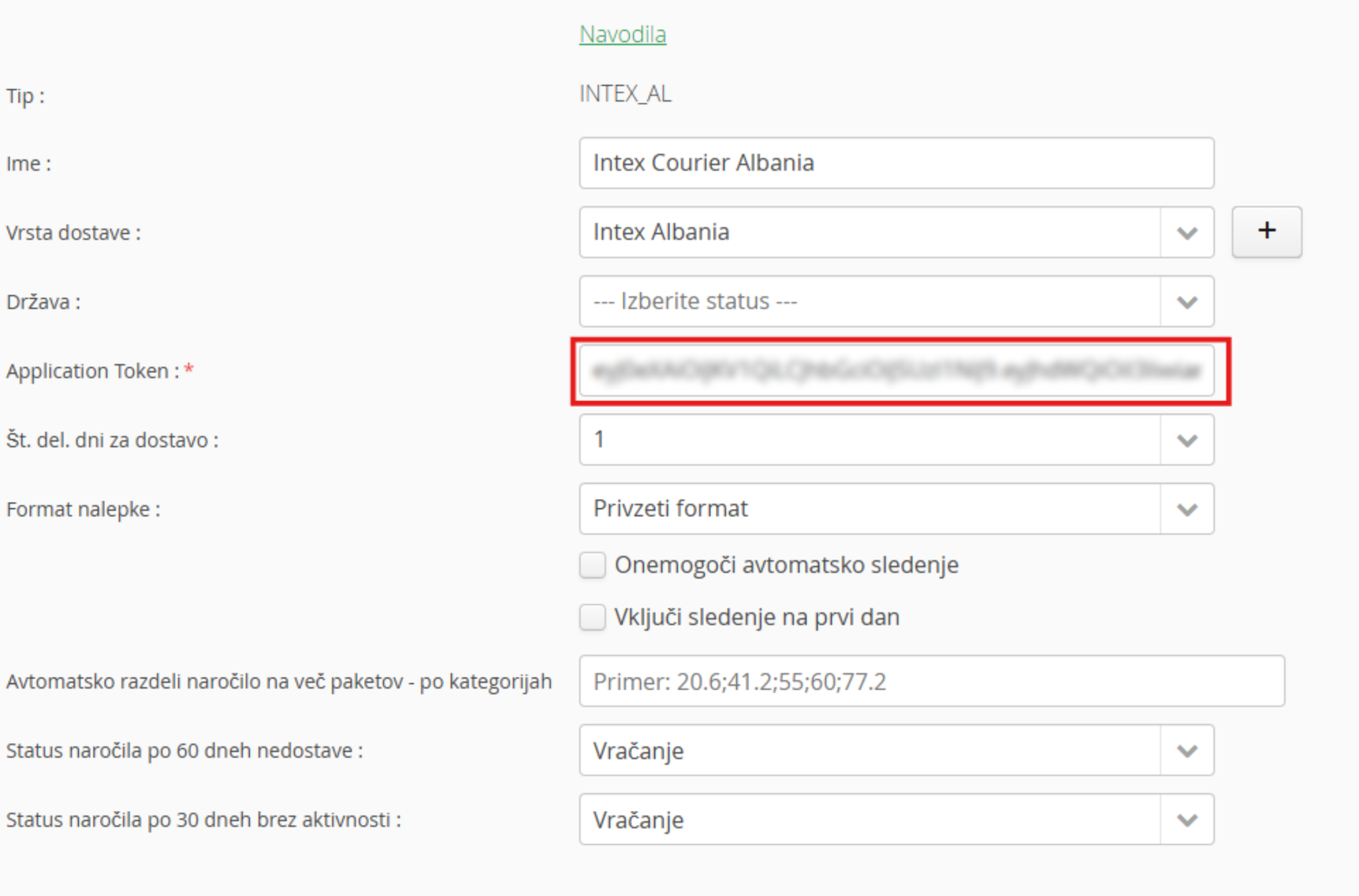This screenshot has height=896, width=1359.
Task: Open the Navodila instructions link
Action: (623, 35)
